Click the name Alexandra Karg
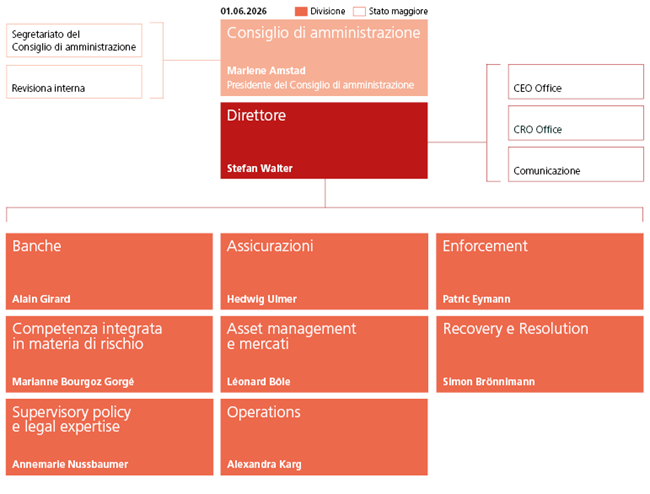This screenshot has height=494, width=650. pos(264,464)
